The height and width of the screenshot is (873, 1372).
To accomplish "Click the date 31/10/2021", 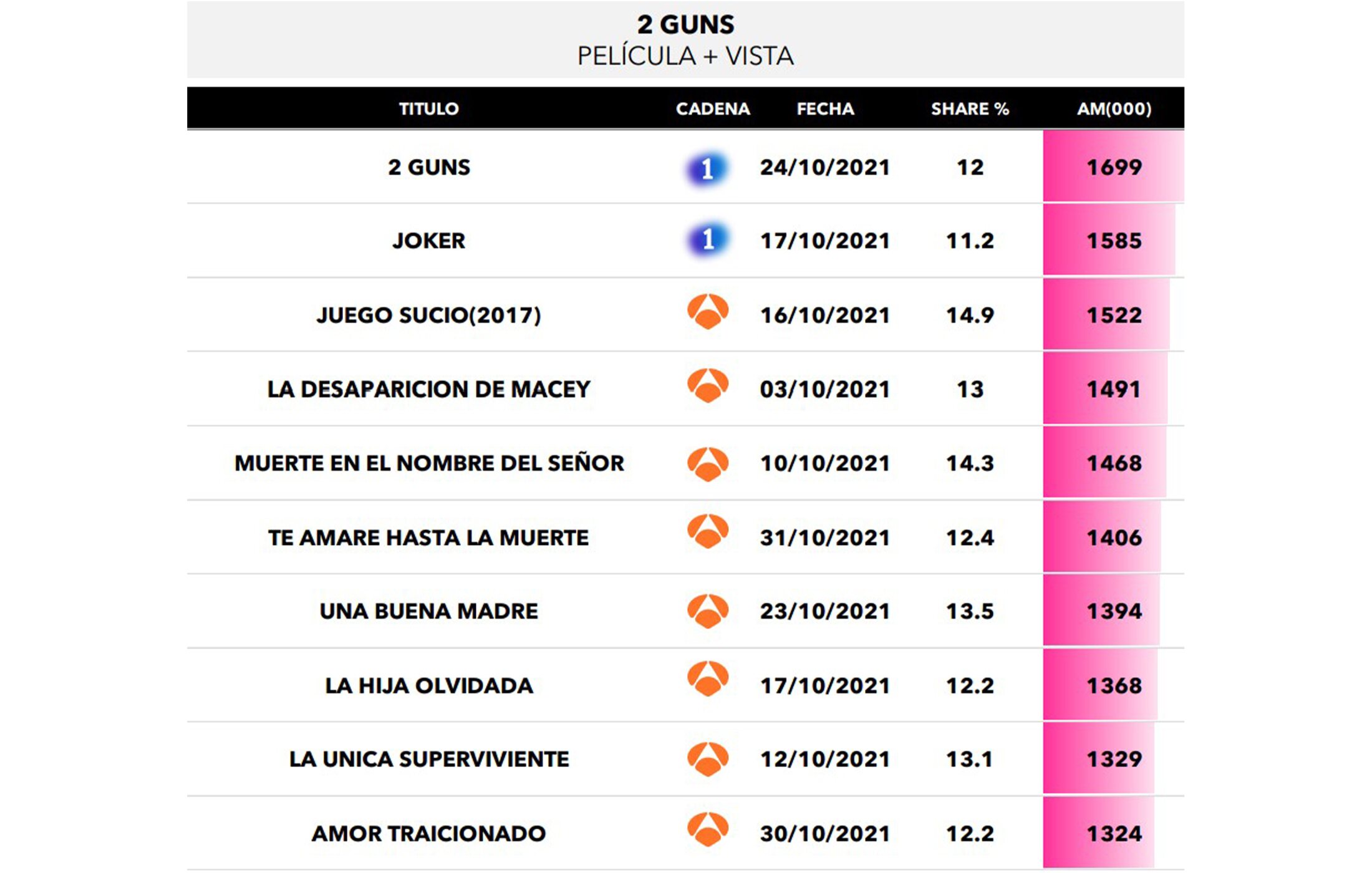I will [824, 538].
